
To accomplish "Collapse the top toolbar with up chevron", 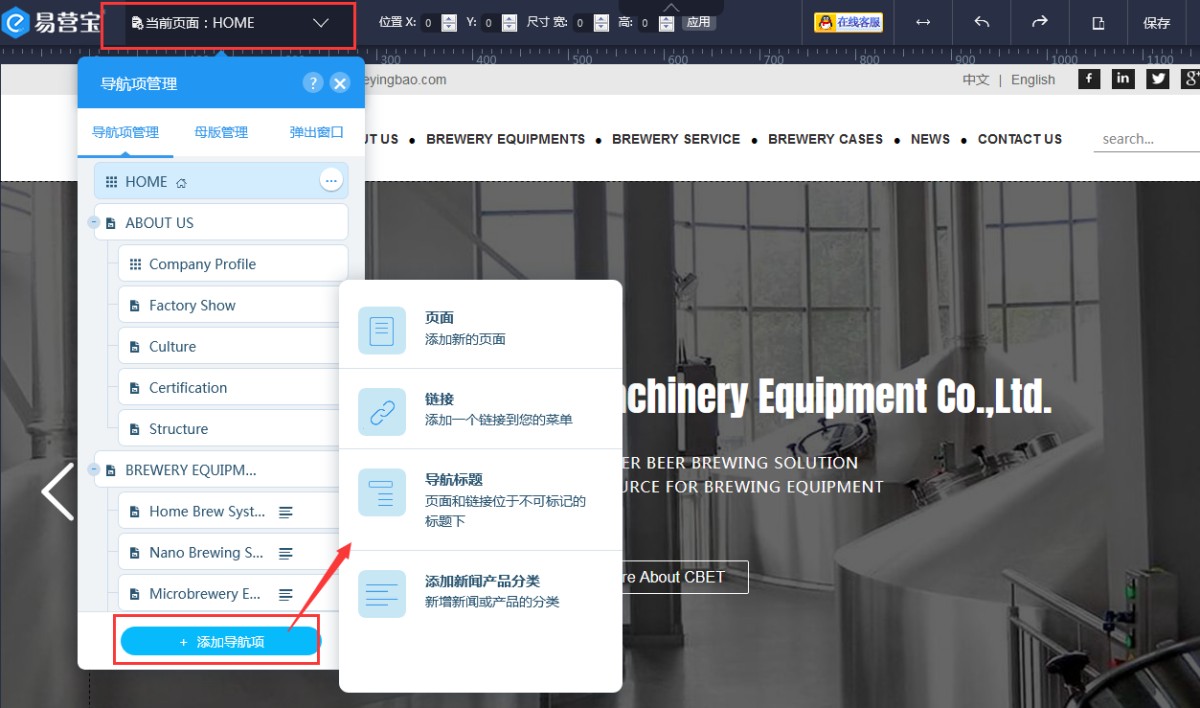I will 671,7.
